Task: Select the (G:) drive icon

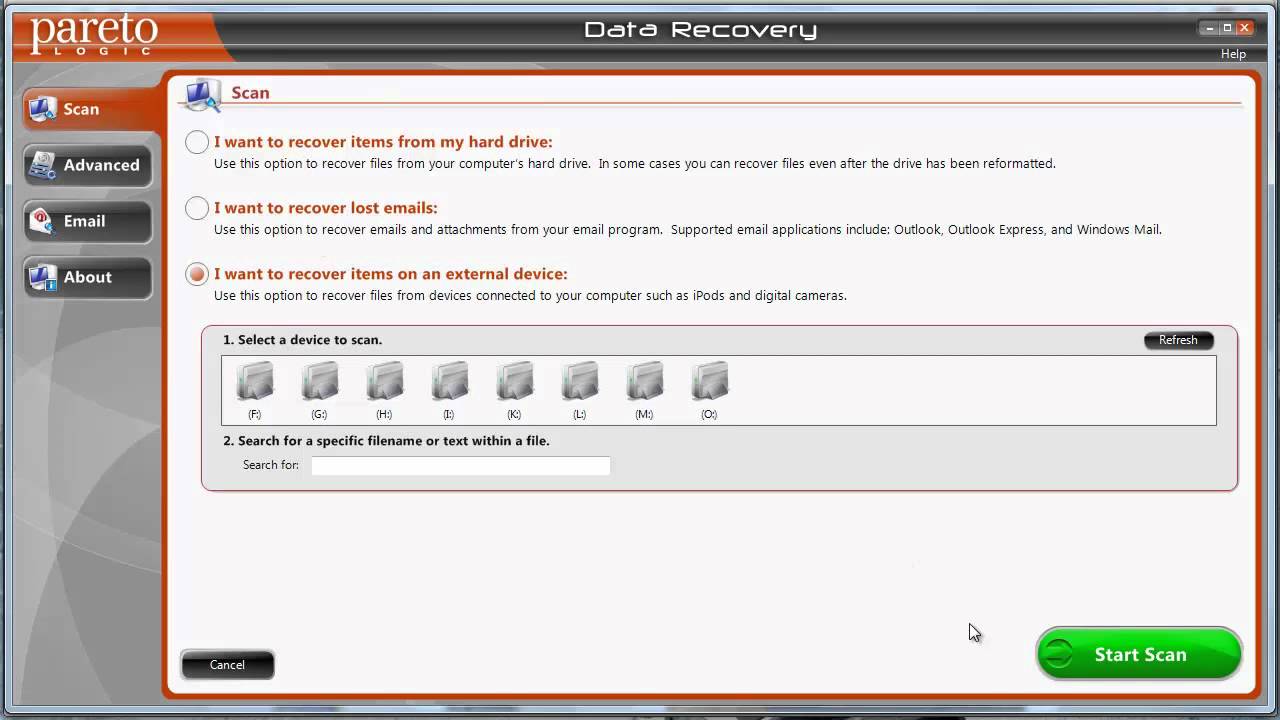Action: (319, 390)
